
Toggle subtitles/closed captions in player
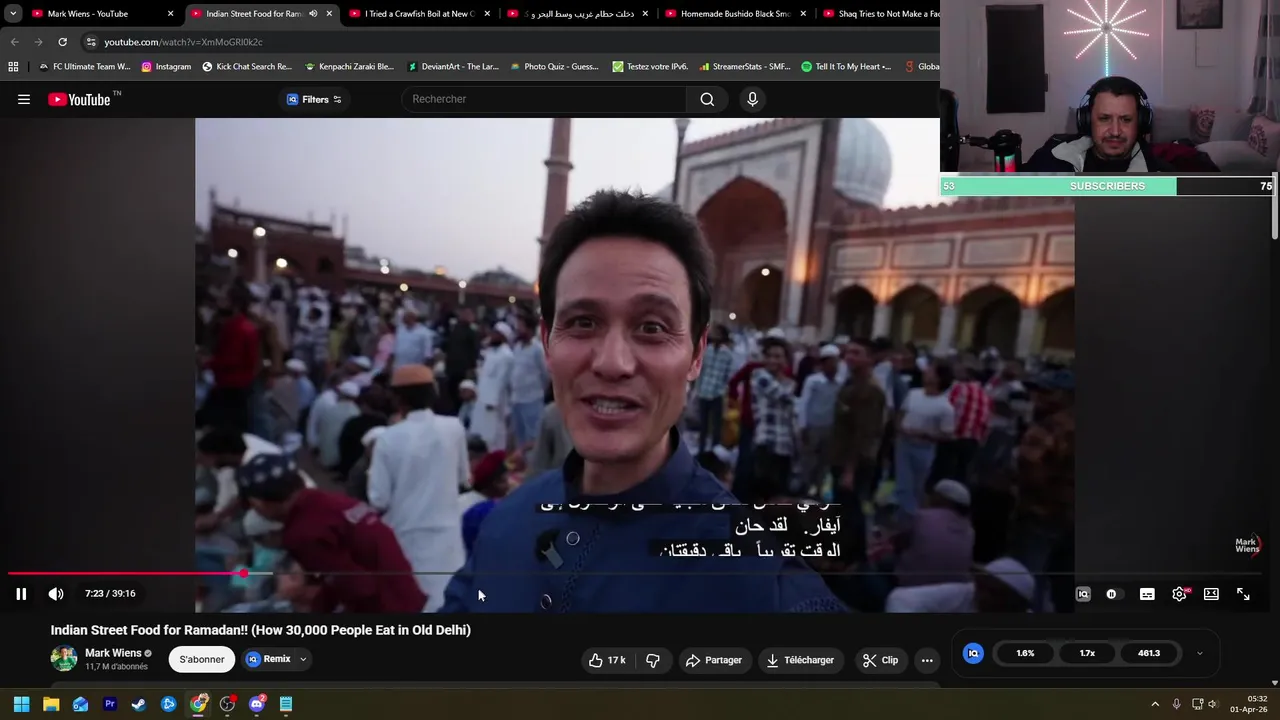(x=1147, y=594)
